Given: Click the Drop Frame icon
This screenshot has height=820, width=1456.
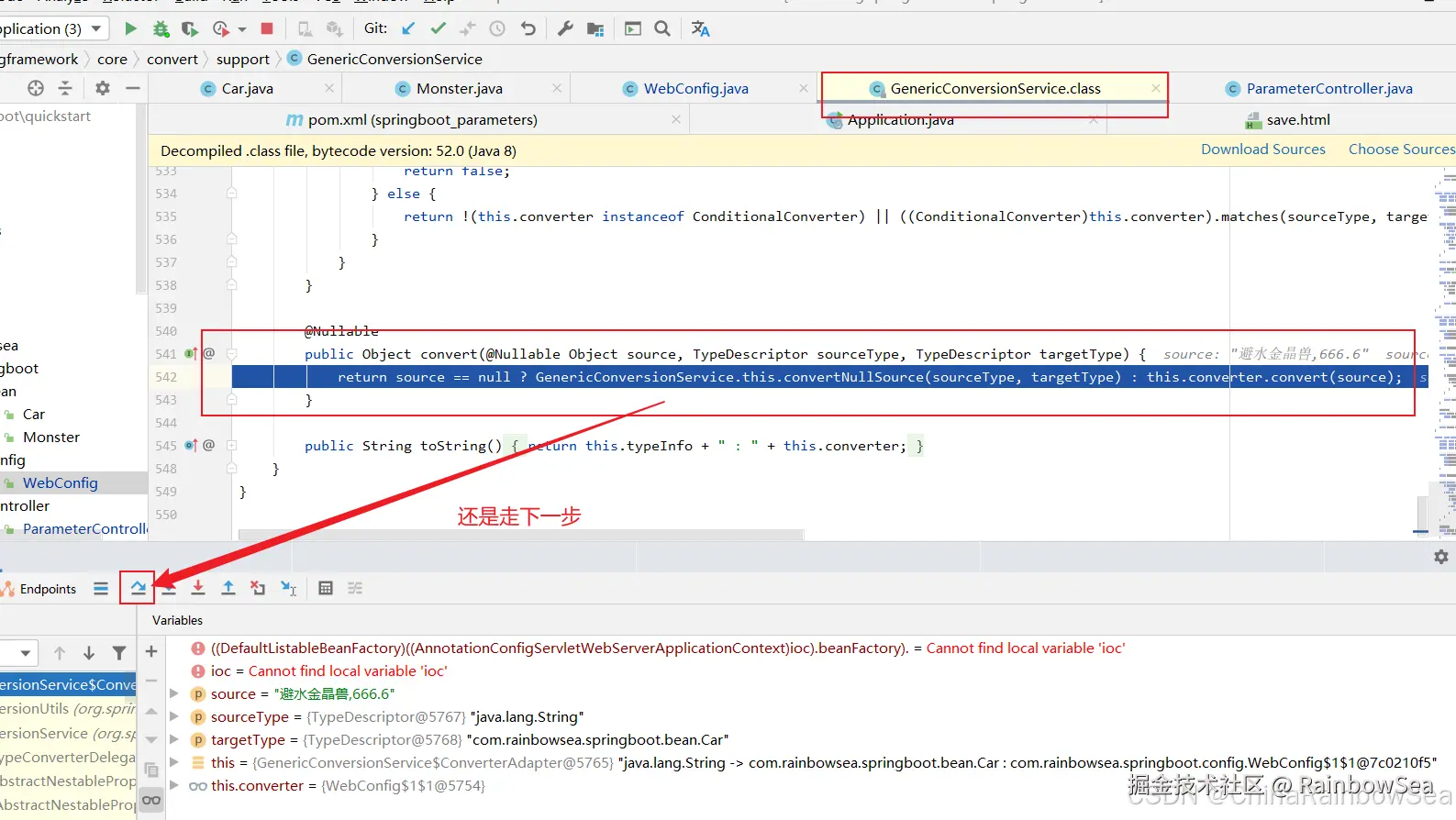Looking at the screenshot, I should tap(258, 588).
